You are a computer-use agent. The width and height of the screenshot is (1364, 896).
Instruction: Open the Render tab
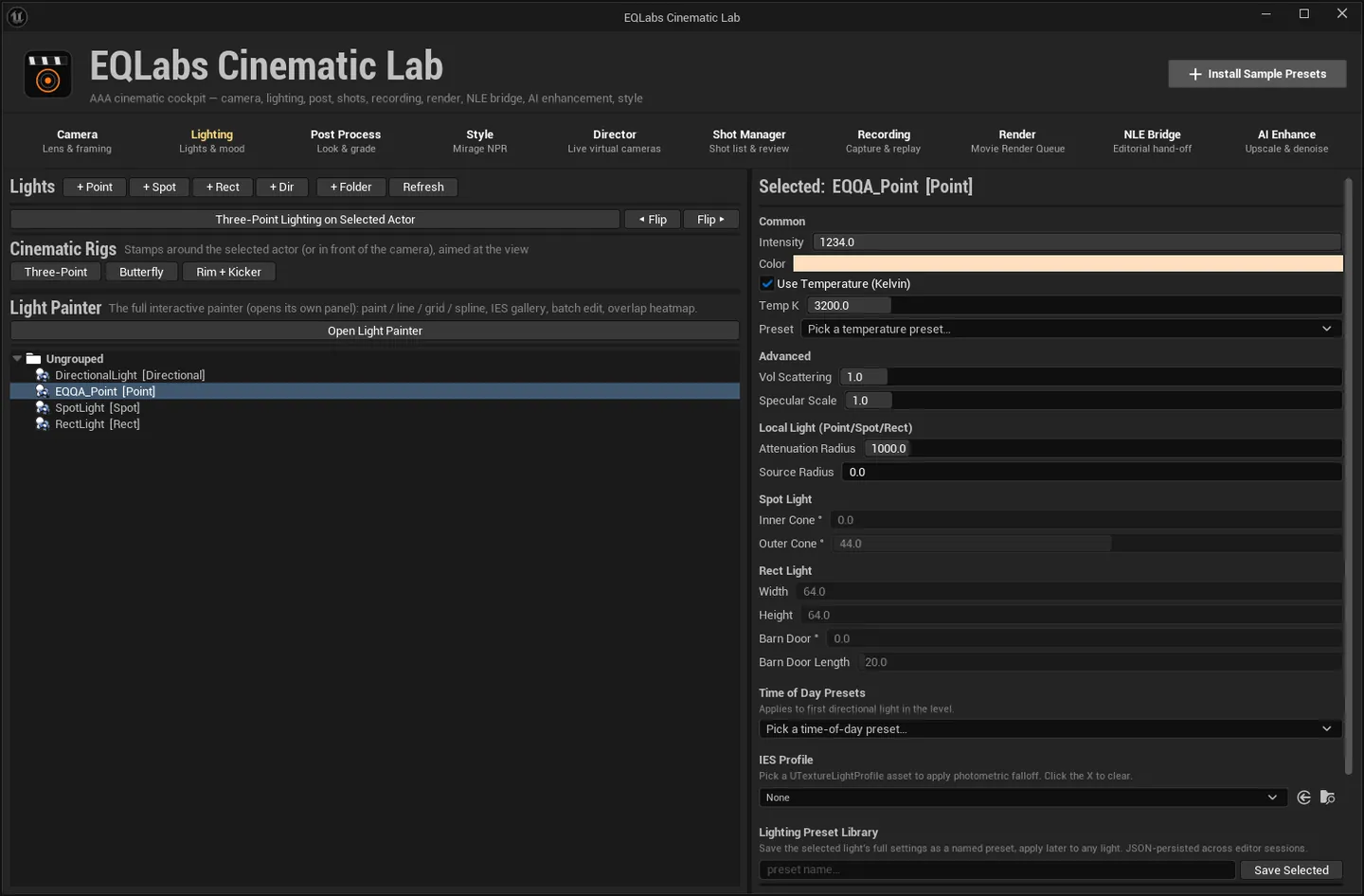click(1017, 140)
